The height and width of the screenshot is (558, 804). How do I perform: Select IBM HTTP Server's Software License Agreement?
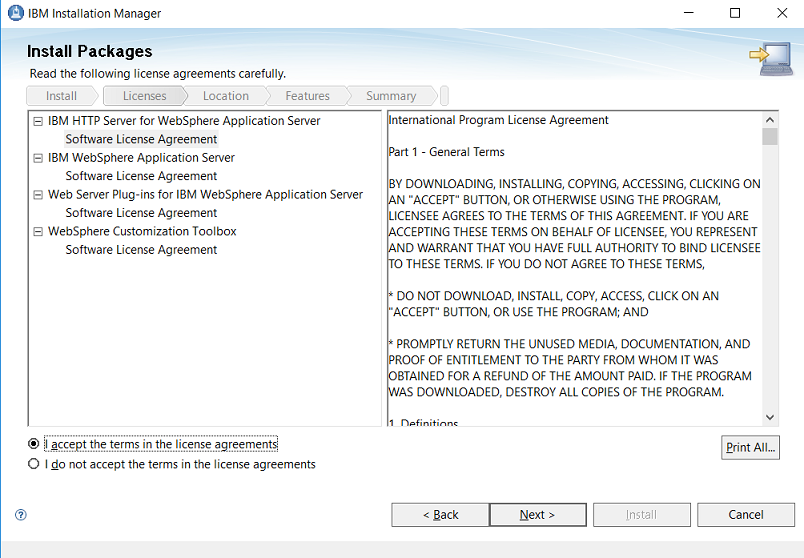click(141, 139)
